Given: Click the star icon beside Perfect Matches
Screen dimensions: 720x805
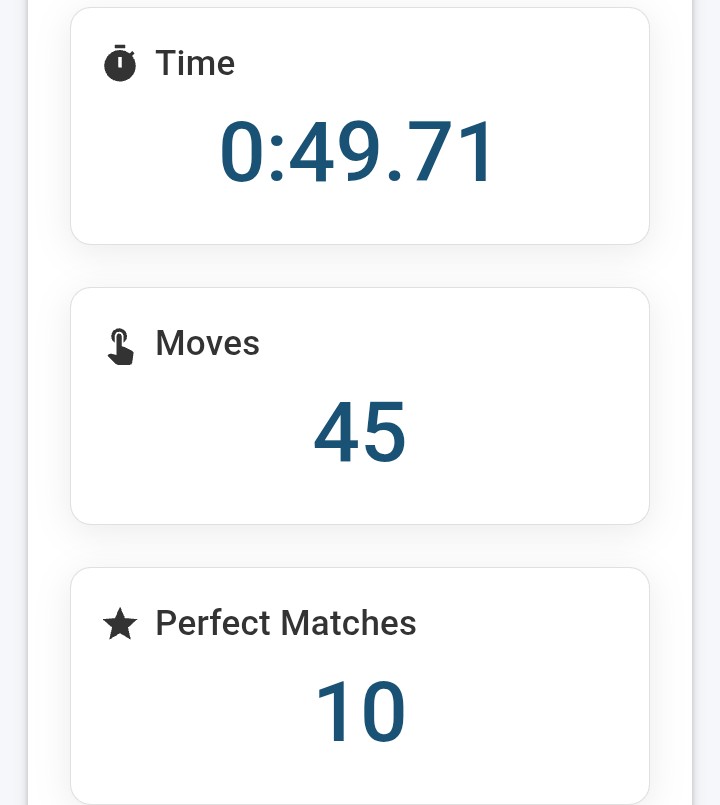Looking at the screenshot, I should tap(120, 624).
